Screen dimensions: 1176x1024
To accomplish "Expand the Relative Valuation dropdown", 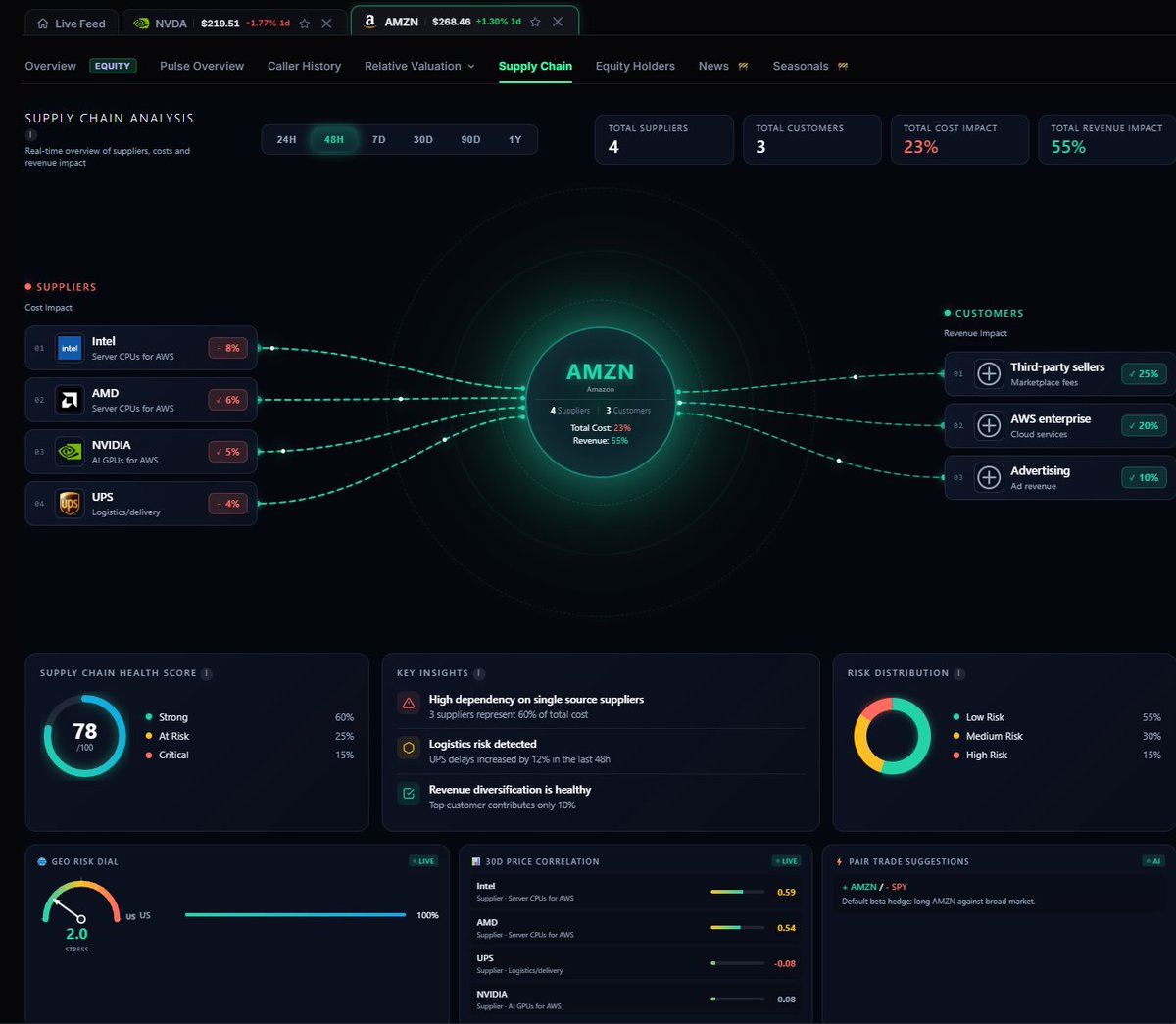I will point(419,66).
